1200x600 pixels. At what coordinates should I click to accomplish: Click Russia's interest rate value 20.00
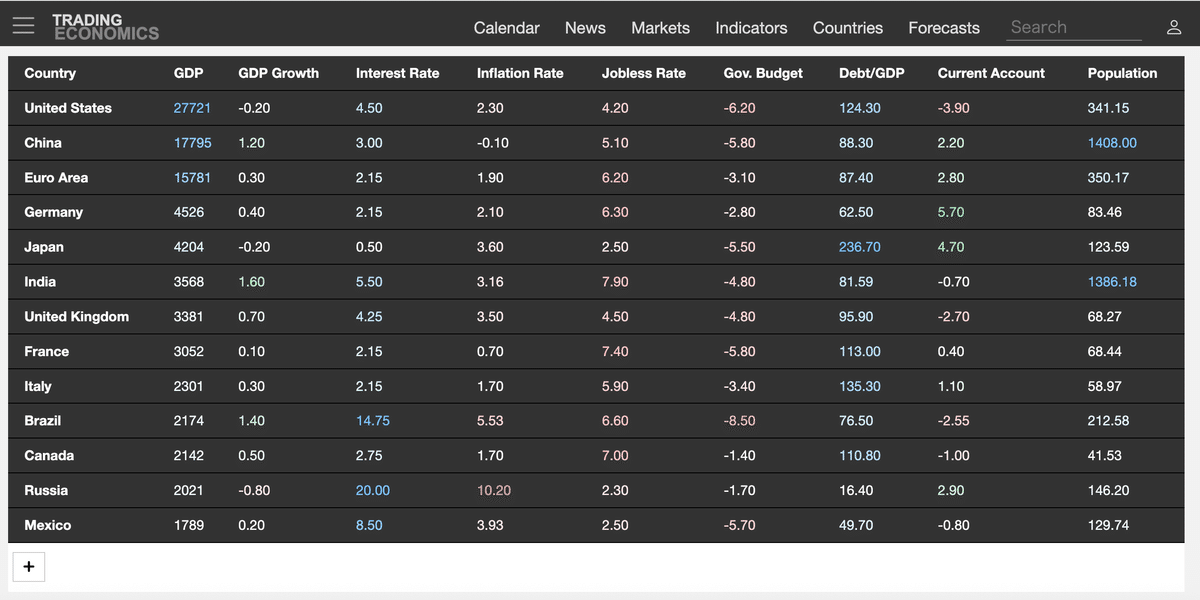click(x=372, y=491)
